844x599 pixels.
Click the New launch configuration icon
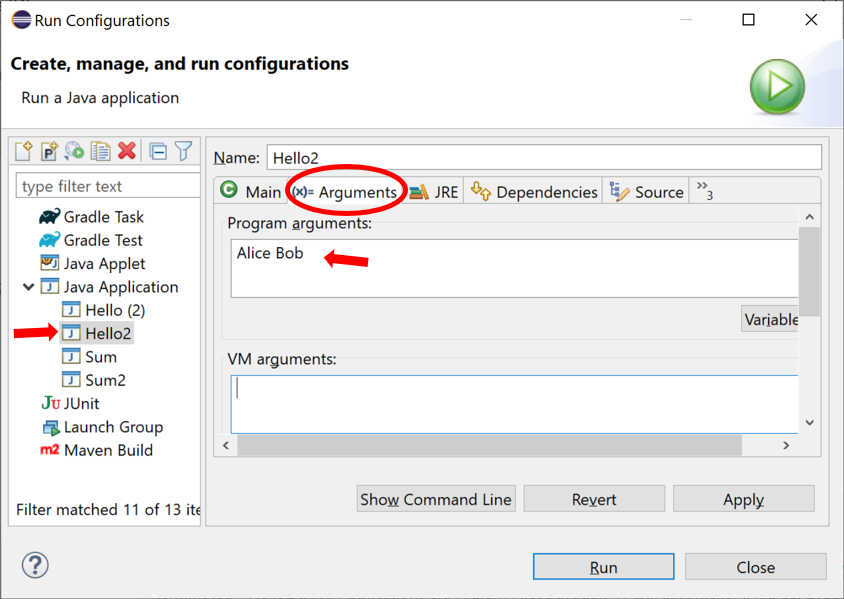[x=24, y=151]
